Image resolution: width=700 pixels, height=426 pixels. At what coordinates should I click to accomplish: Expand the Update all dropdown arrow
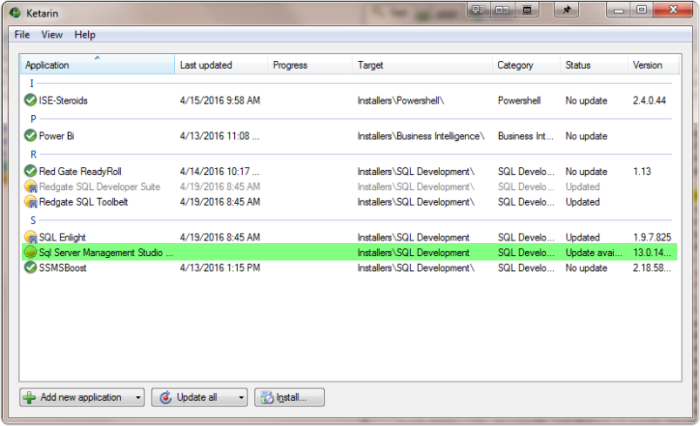tap(242, 397)
